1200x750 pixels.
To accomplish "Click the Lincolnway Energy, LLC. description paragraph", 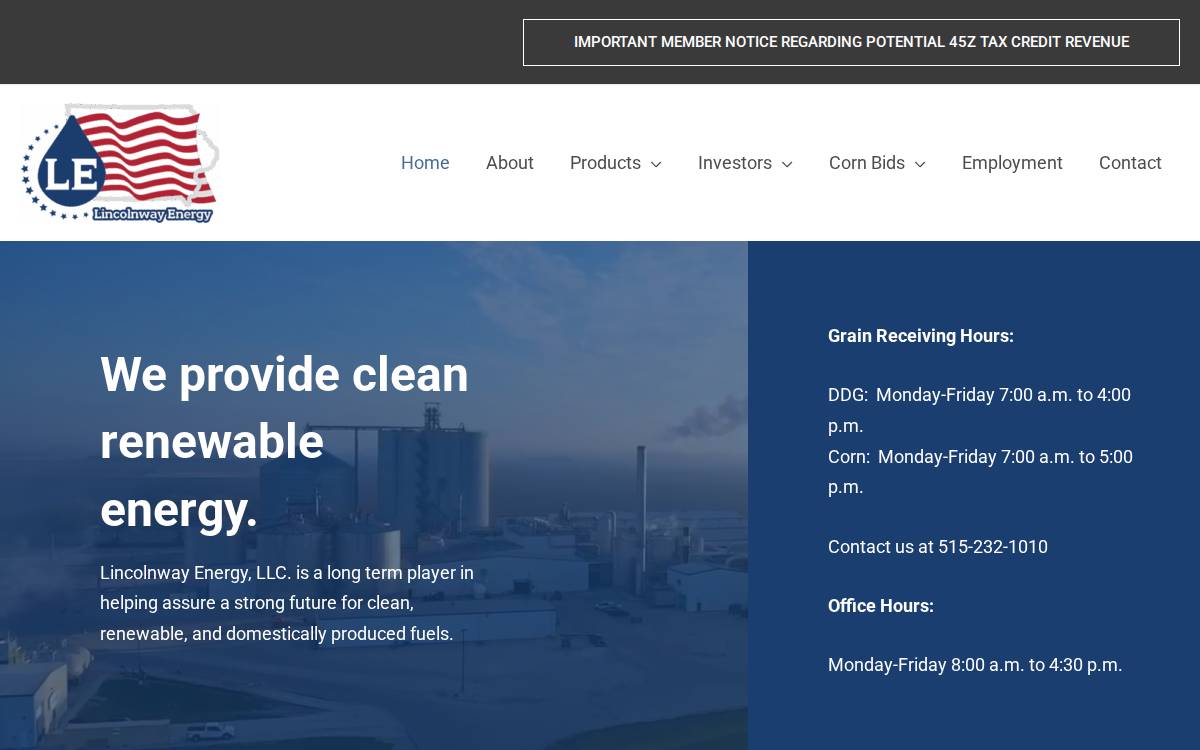I will 287,603.
